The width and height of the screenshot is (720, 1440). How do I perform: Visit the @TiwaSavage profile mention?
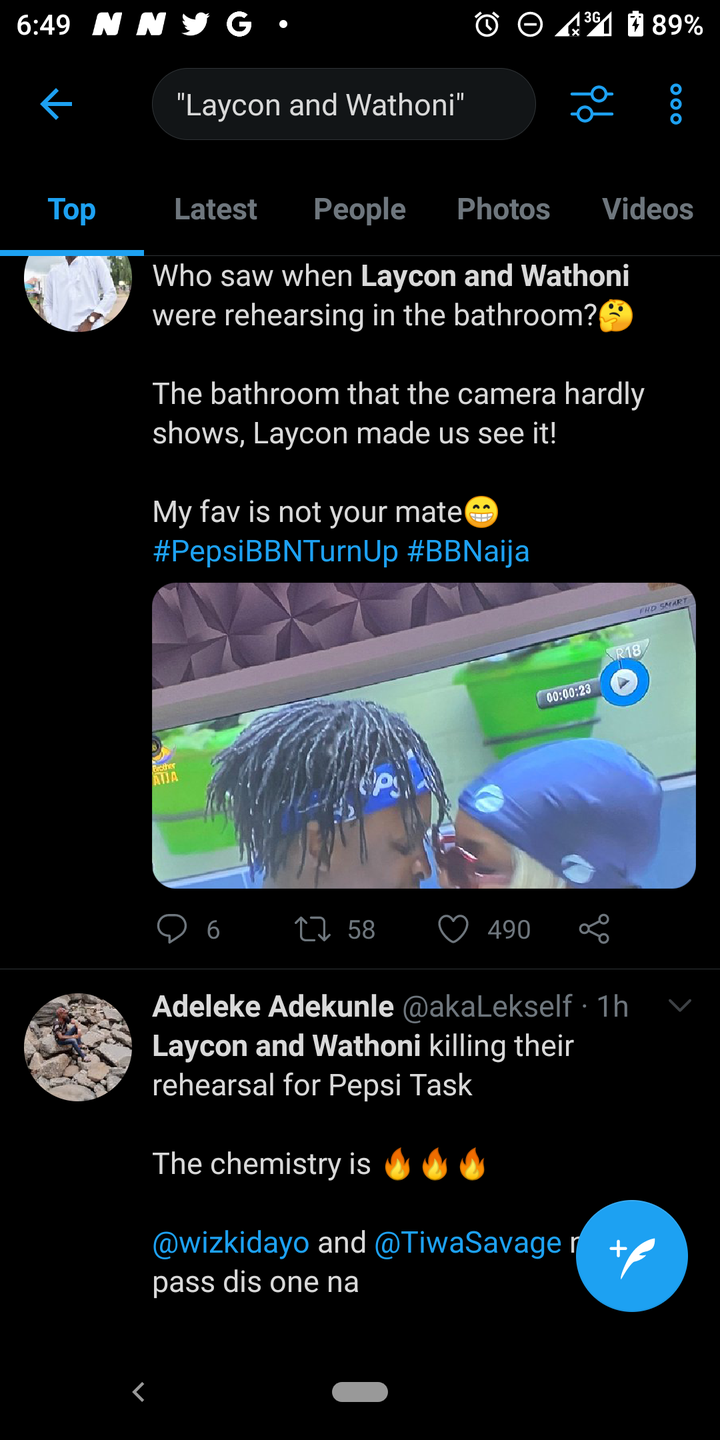467,1243
